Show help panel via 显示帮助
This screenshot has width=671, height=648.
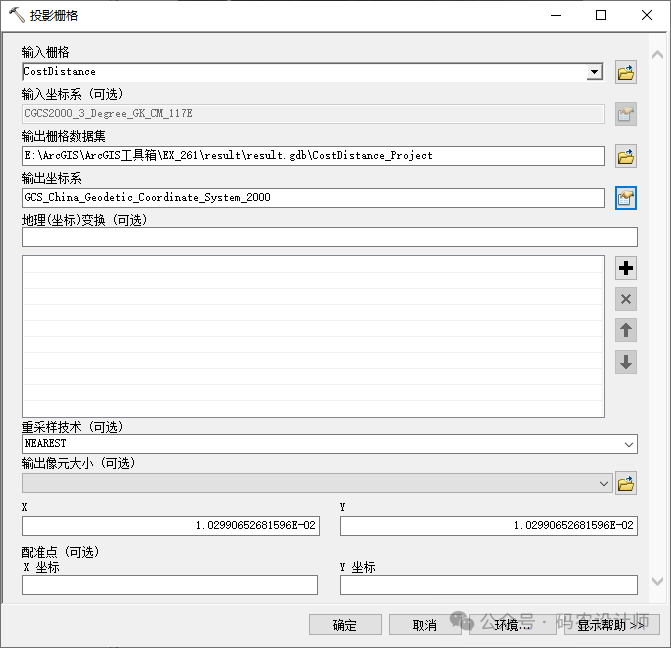point(610,625)
